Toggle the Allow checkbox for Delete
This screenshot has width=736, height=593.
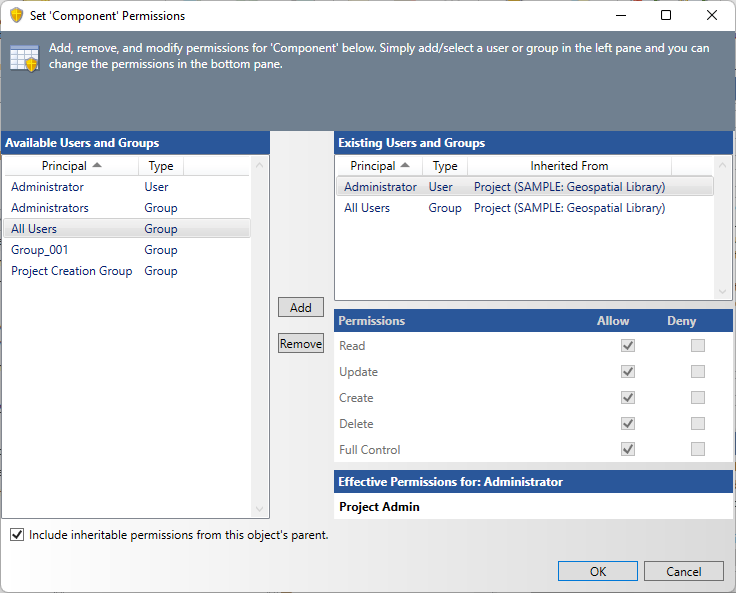[x=628, y=424]
